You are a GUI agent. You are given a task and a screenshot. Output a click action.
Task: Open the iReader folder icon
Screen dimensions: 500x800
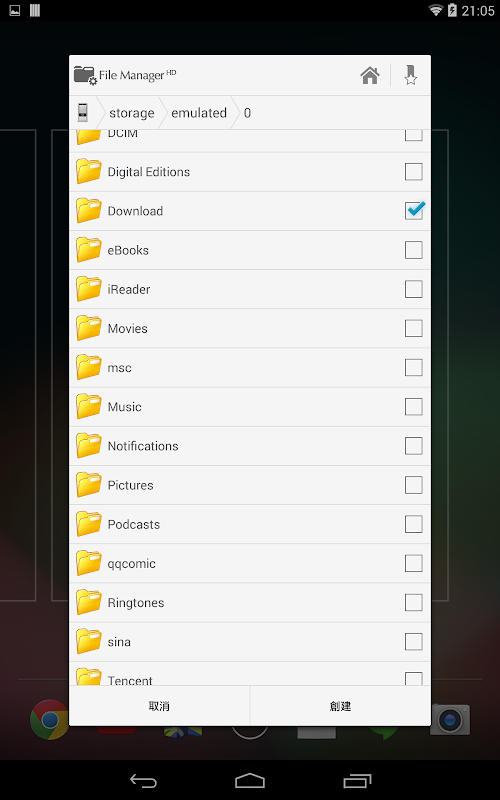[x=89, y=289]
